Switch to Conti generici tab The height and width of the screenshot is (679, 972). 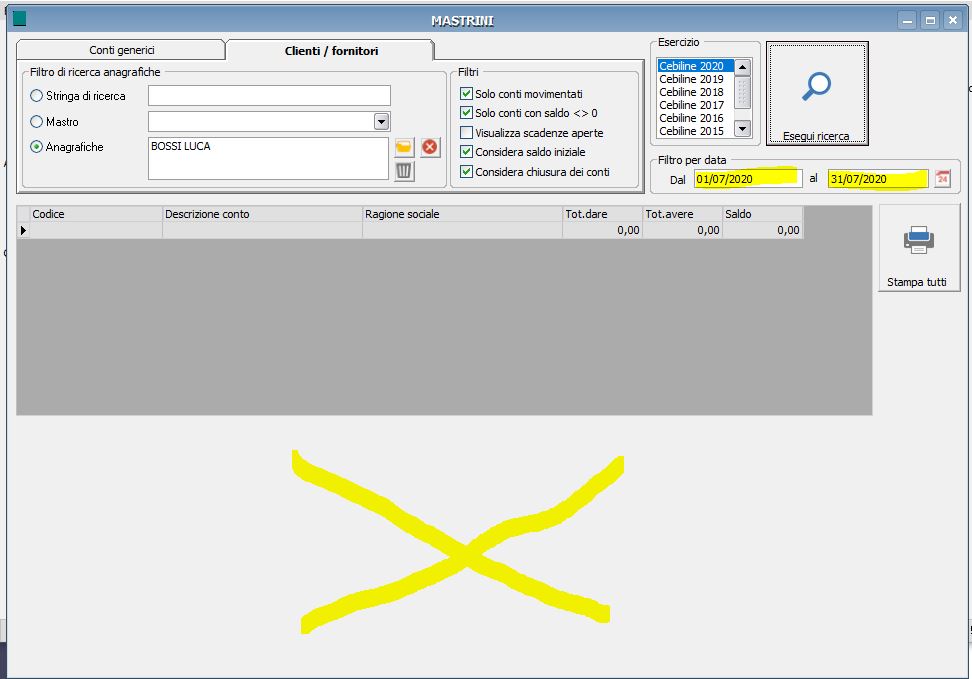[122, 50]
